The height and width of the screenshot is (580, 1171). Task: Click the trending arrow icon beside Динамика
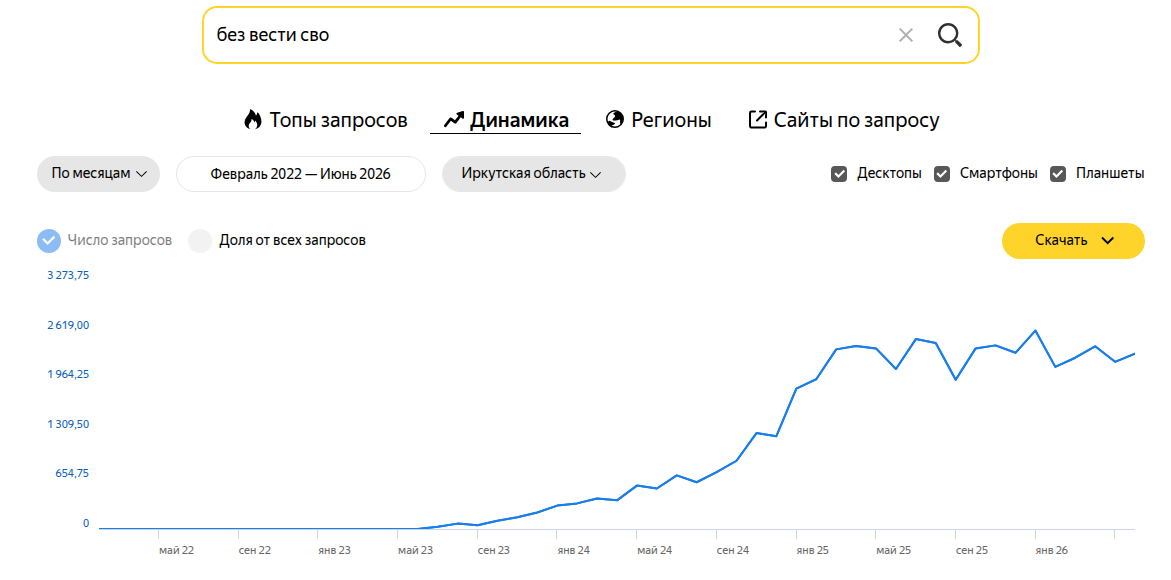tap(454, 119)
